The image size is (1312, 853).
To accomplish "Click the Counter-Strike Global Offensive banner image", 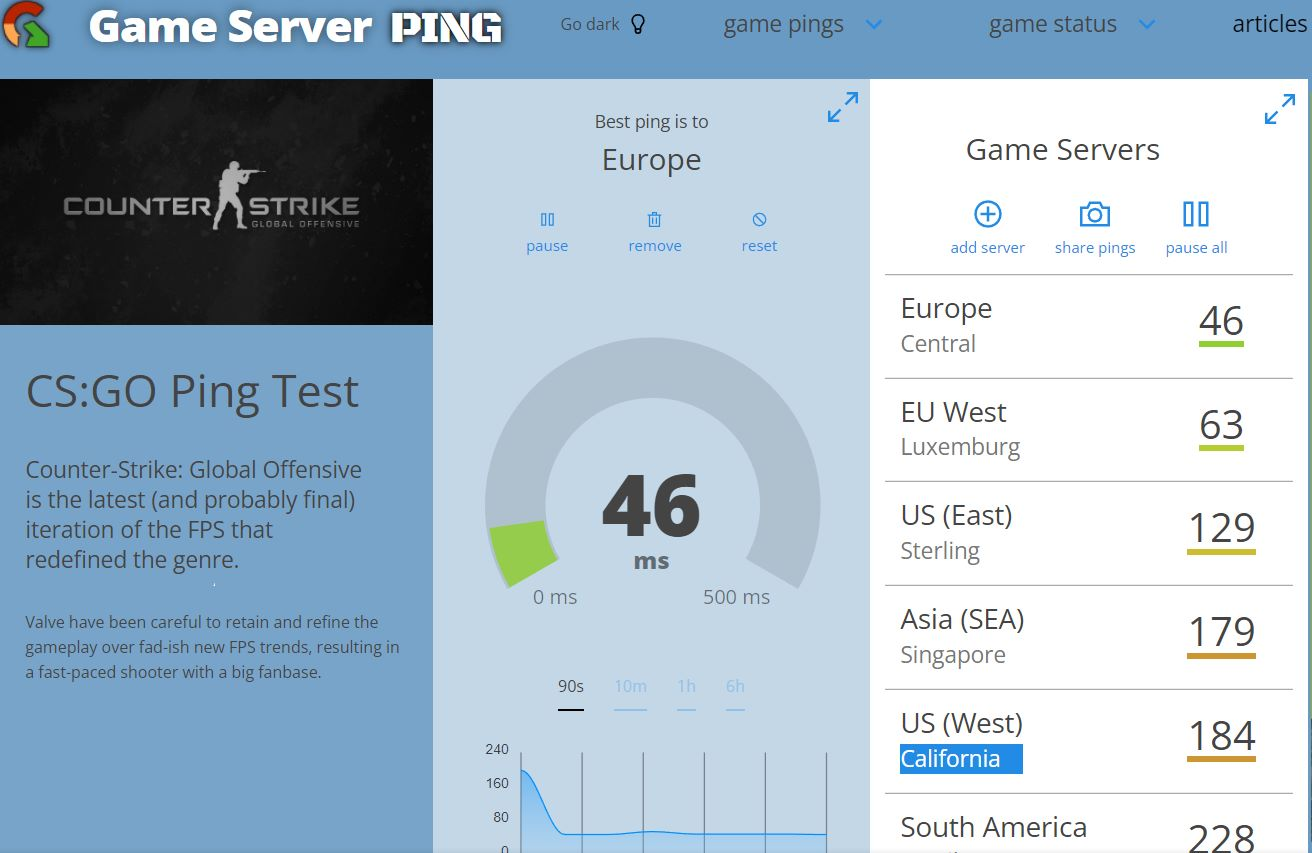I will click(216, 202).
